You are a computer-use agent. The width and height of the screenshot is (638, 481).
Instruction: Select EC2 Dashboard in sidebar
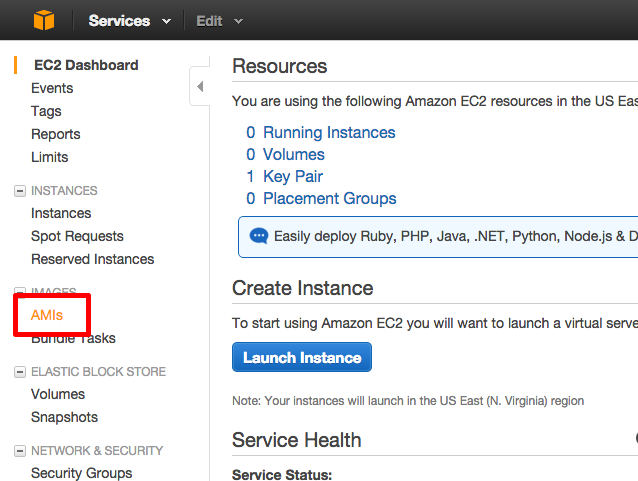[86, 65]
